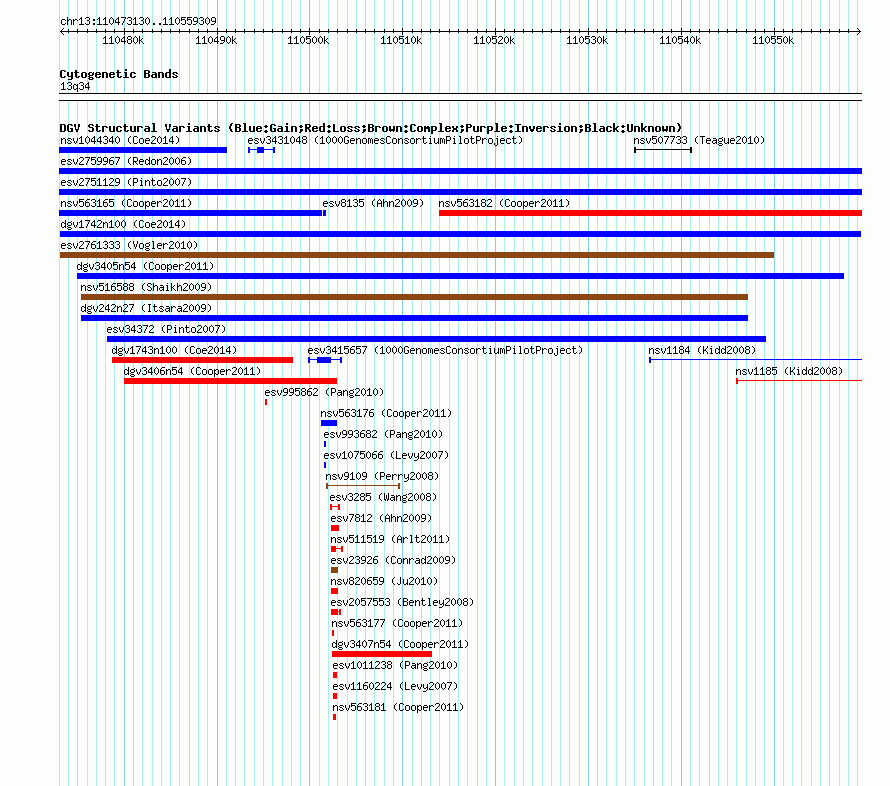Open dgv3407n54 (Cooper2011) variant label

pos(400,644)
